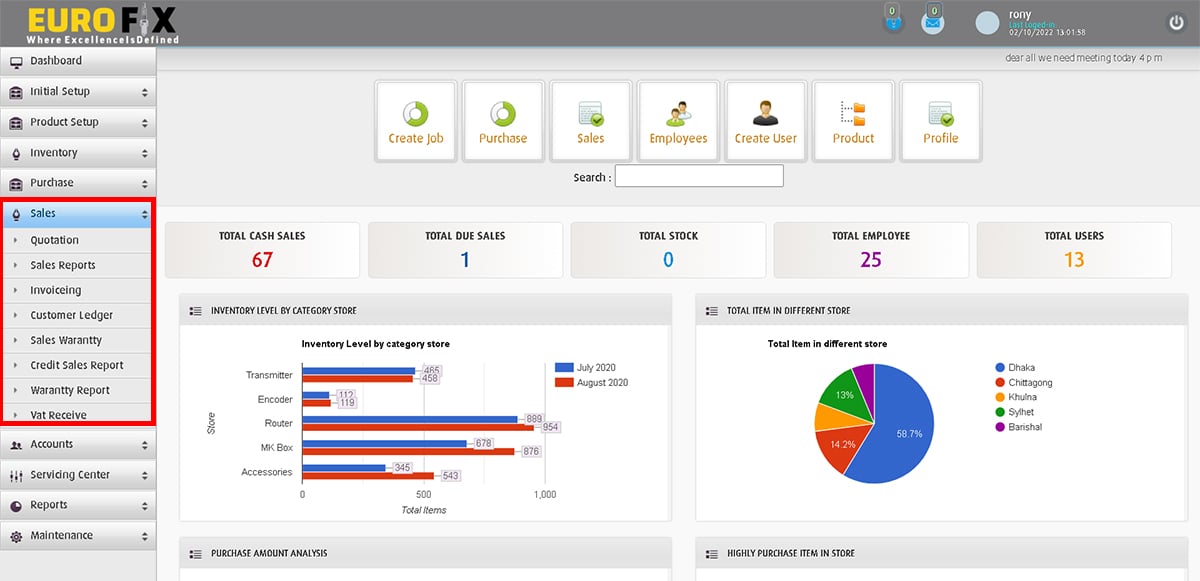Open the Profile shortcut tile

coord(940,121)
